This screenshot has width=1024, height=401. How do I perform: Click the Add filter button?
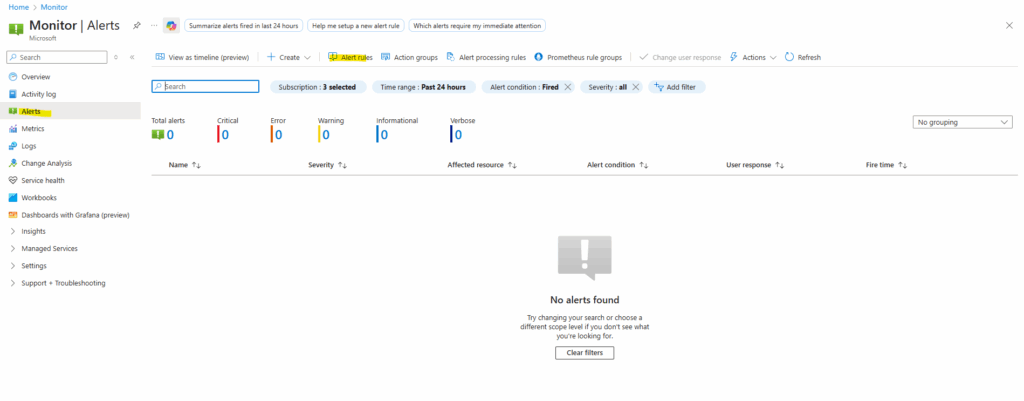pos(677,87)
